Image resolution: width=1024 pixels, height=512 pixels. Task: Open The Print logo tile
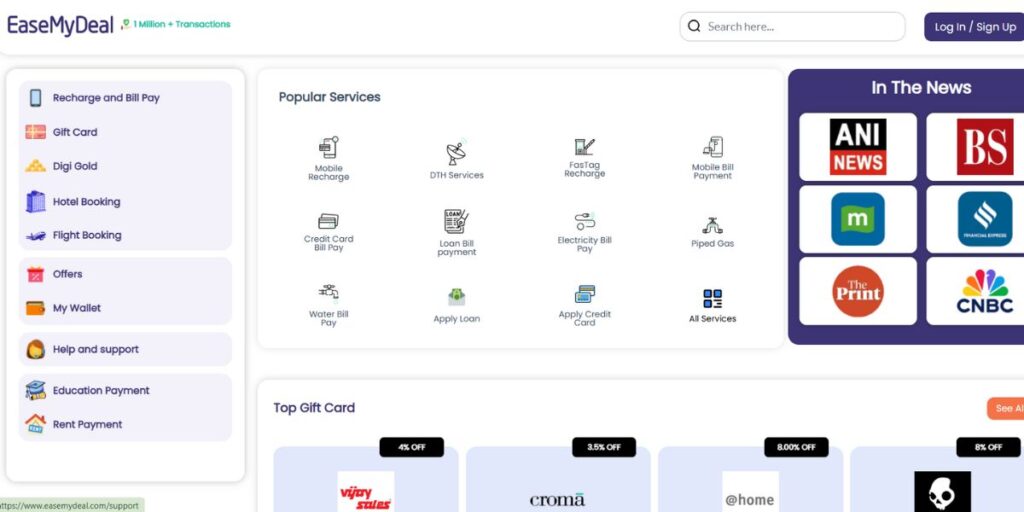857,291
